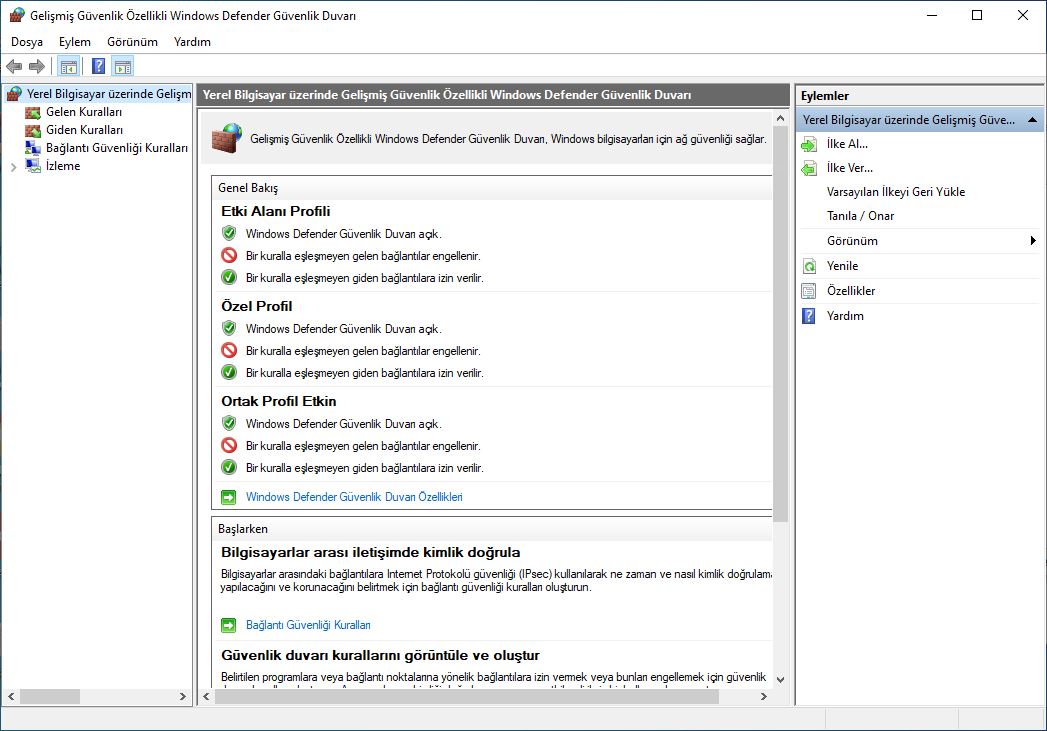Viewport: 1047px width, 731px height.
Task: Open the Eylem menu
Action: (x=75, y=42)
